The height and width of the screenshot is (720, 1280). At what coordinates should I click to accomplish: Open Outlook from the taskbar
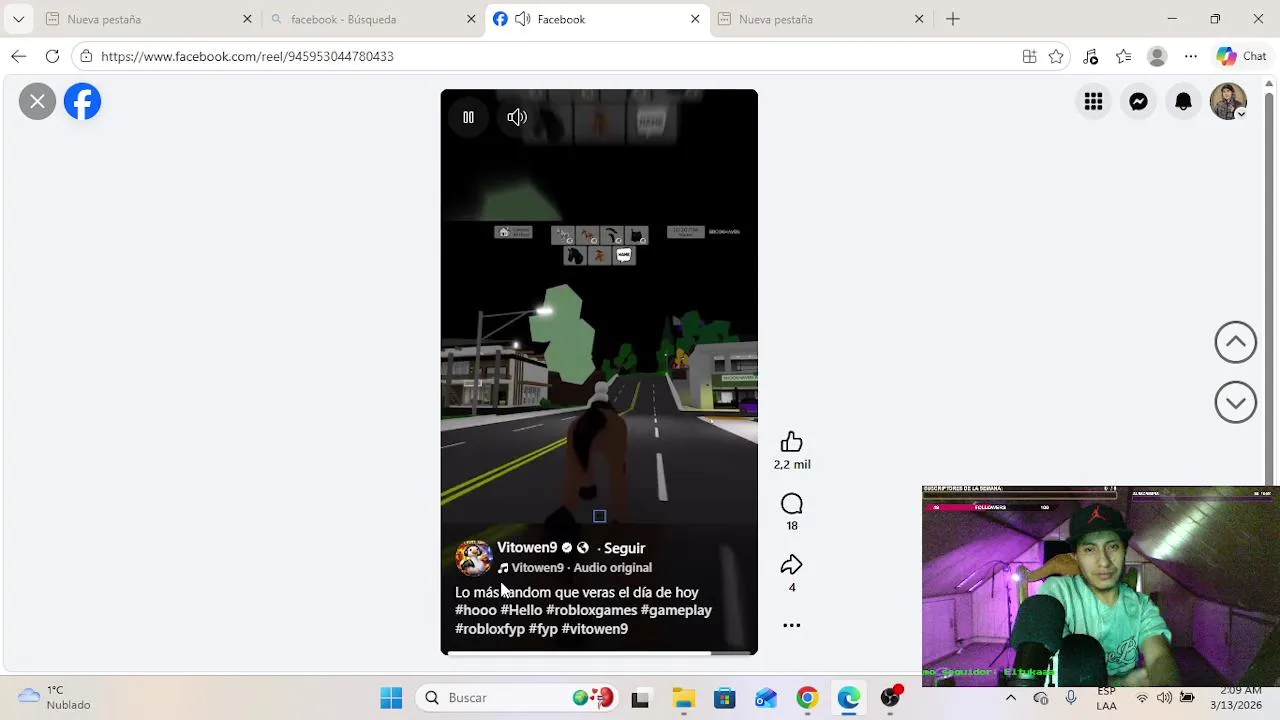(766, 698)
